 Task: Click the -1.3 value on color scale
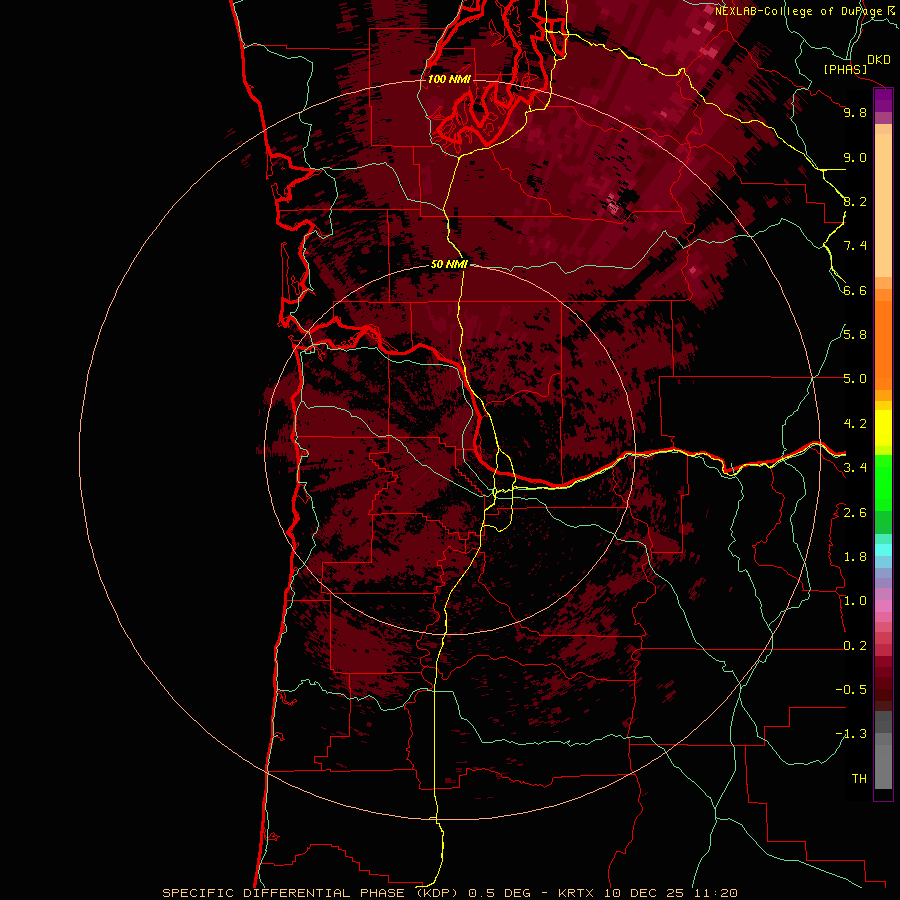[851, 734]
